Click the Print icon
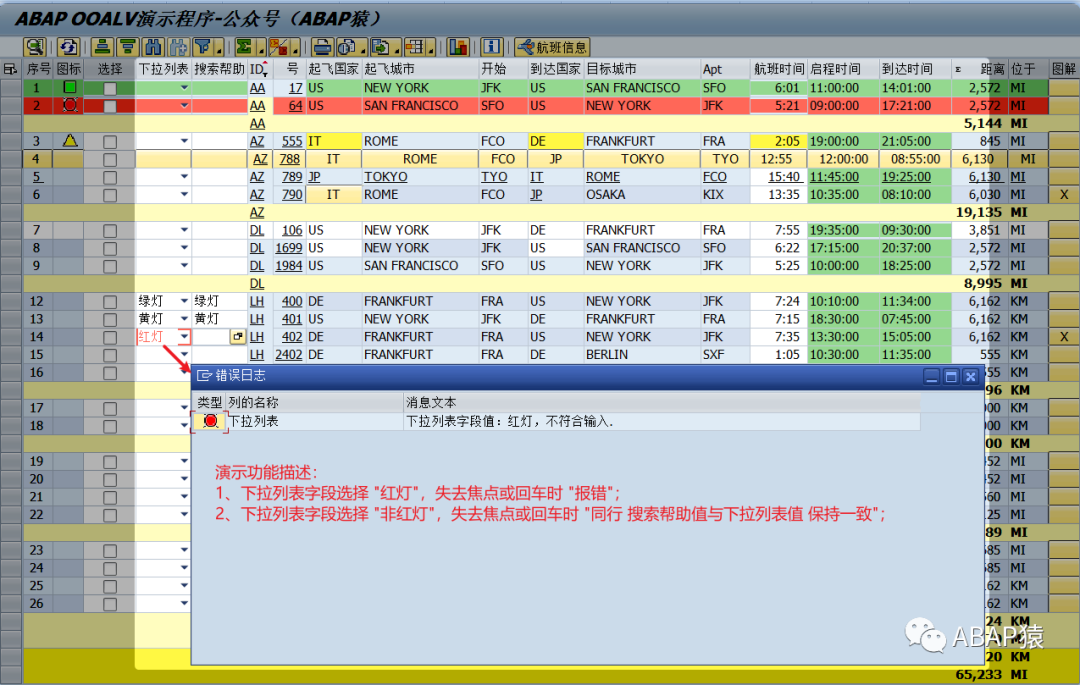Viewport: 1080px width, 685px height. click(322, 47)
